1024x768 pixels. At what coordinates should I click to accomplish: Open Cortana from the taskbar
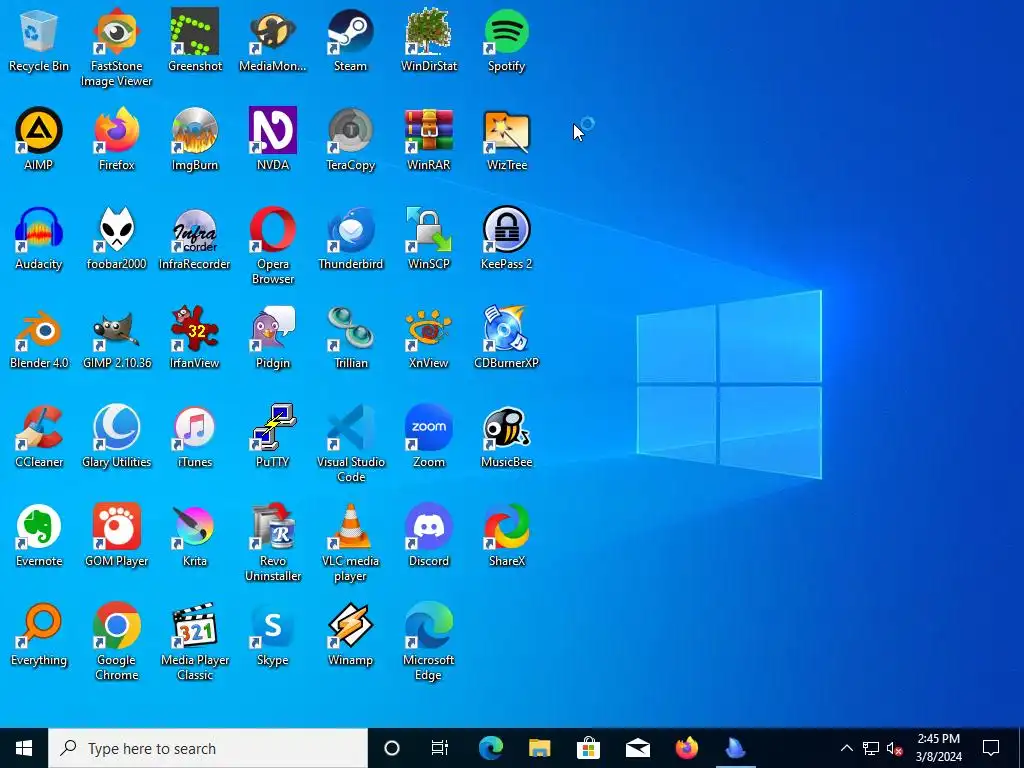coord(392,748)
